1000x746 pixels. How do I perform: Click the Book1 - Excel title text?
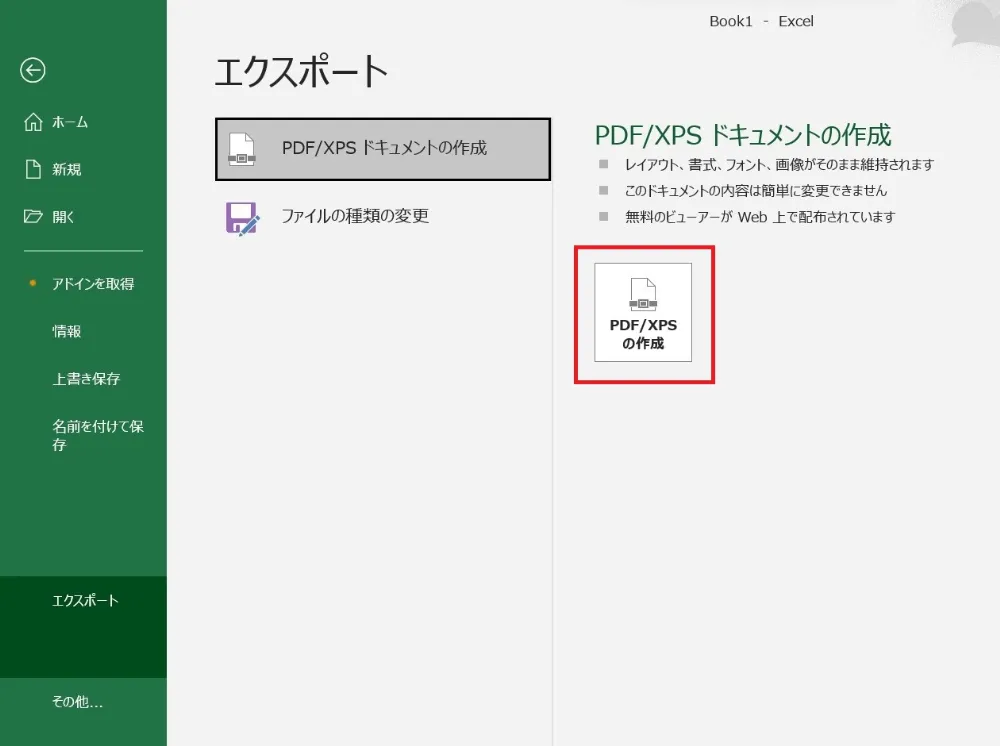[761, 21]
